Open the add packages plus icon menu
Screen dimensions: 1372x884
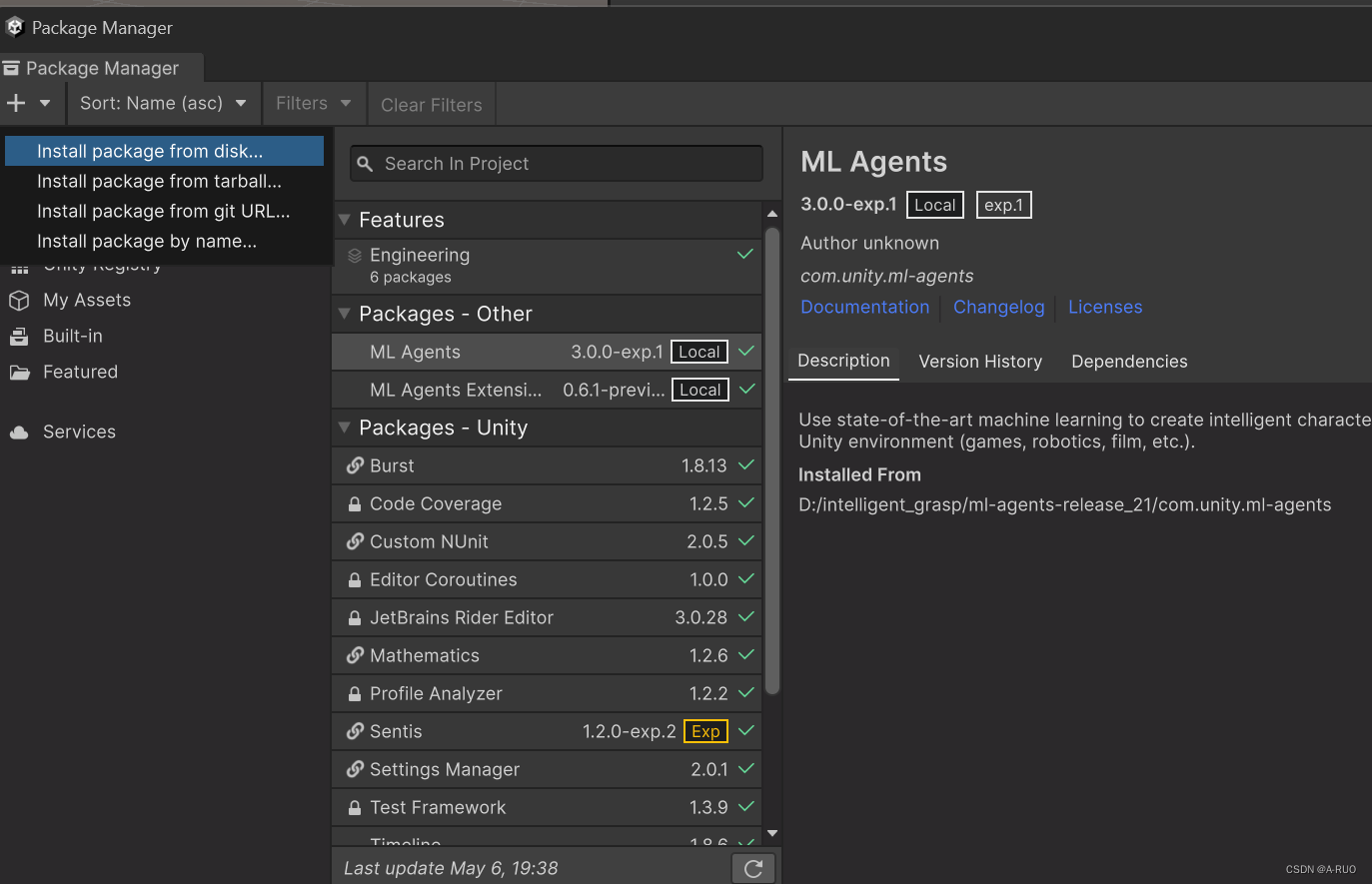18,103
